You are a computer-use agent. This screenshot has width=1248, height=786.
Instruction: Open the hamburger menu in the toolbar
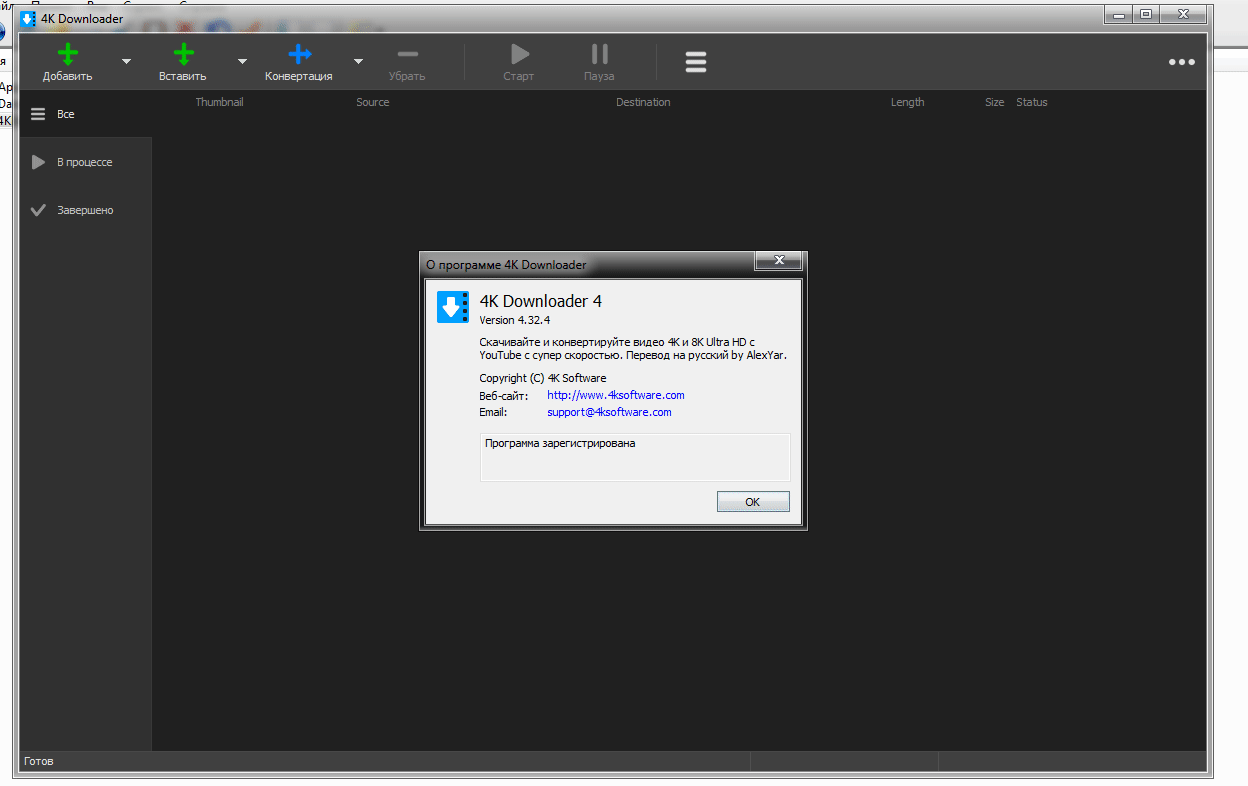tap(696, 62)
